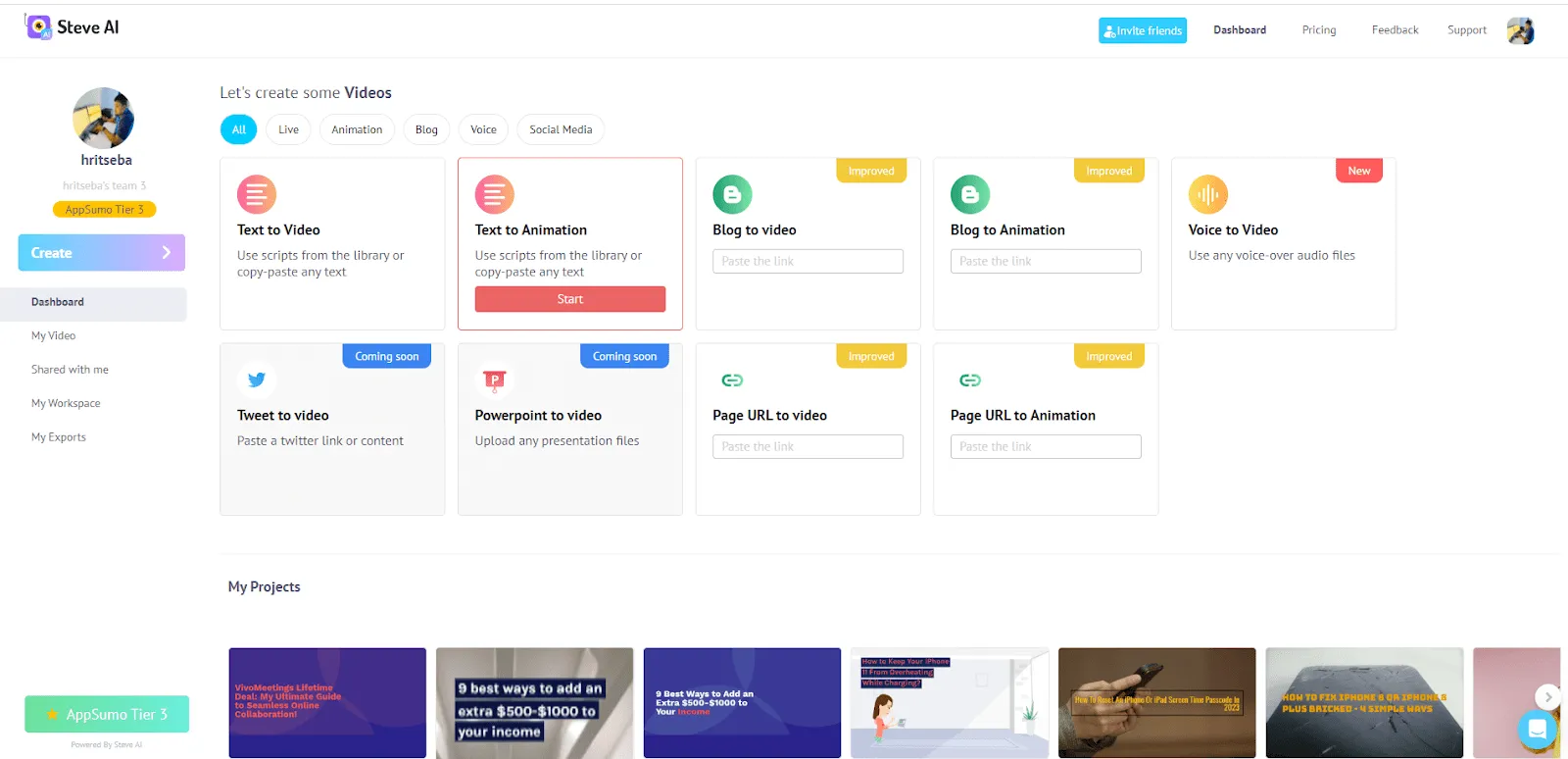Open the Support link
This screenshot has height=759, width=1568.
tap(1467, 30)
